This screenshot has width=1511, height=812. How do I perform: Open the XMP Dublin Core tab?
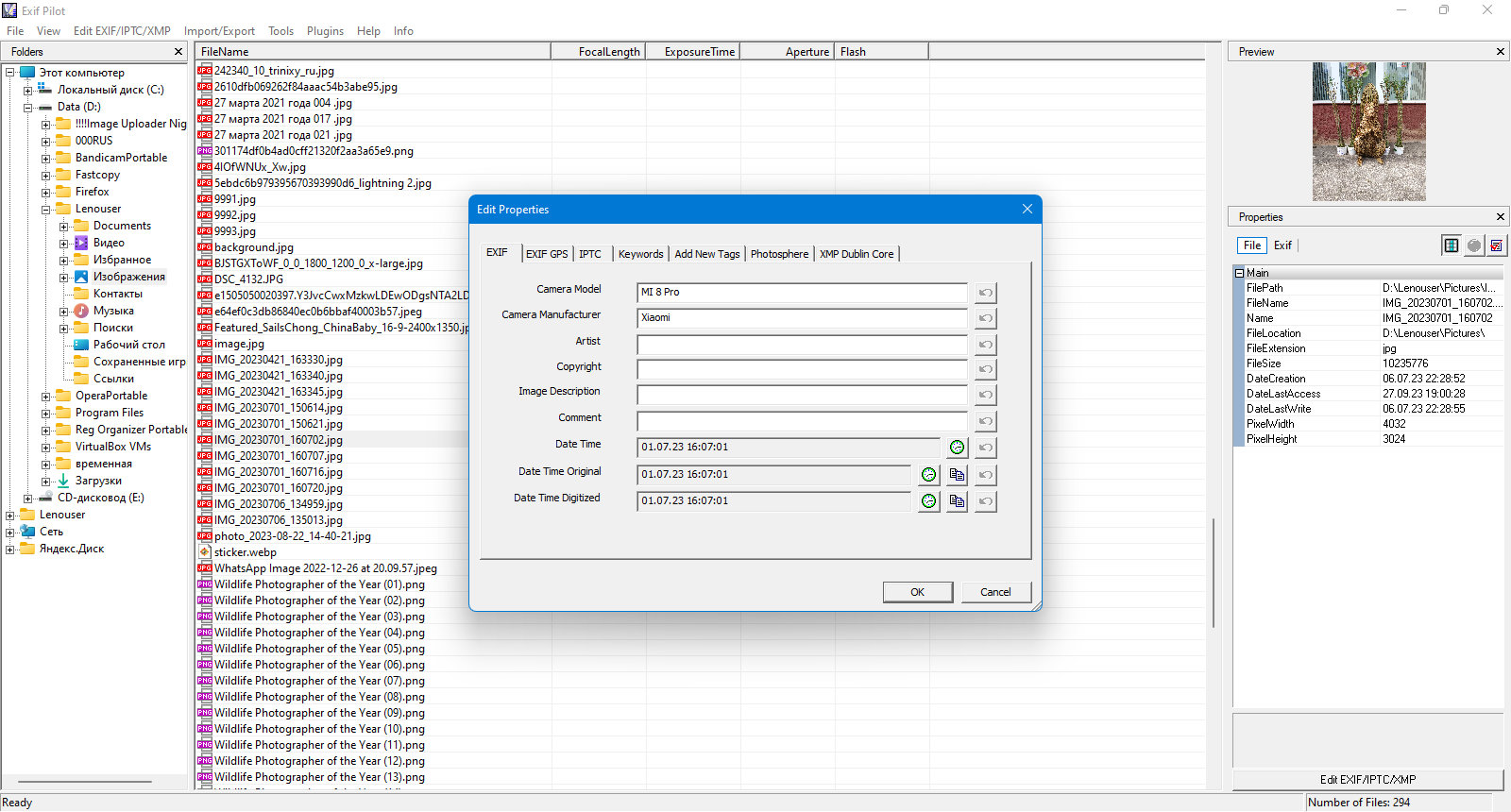(857, 254)
